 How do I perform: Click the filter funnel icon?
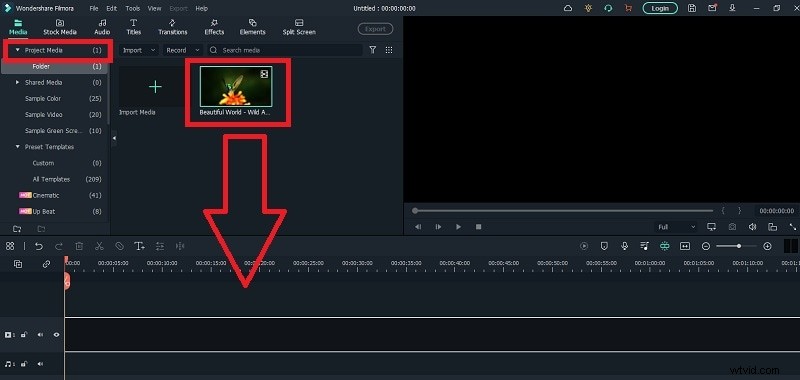coord(373,50)
